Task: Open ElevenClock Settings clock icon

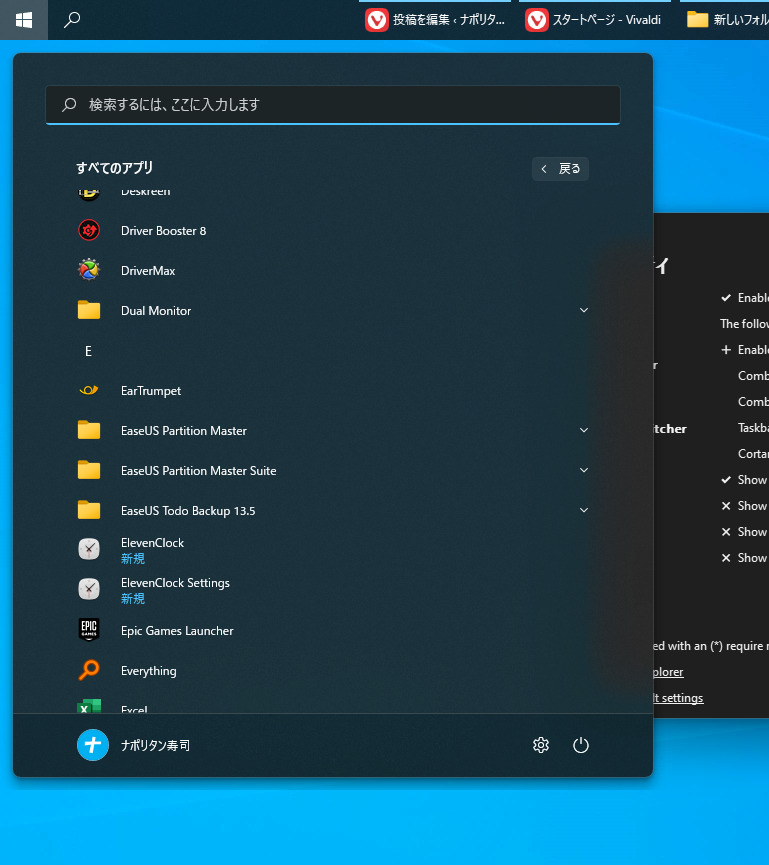Action: (x=89, y=589)
